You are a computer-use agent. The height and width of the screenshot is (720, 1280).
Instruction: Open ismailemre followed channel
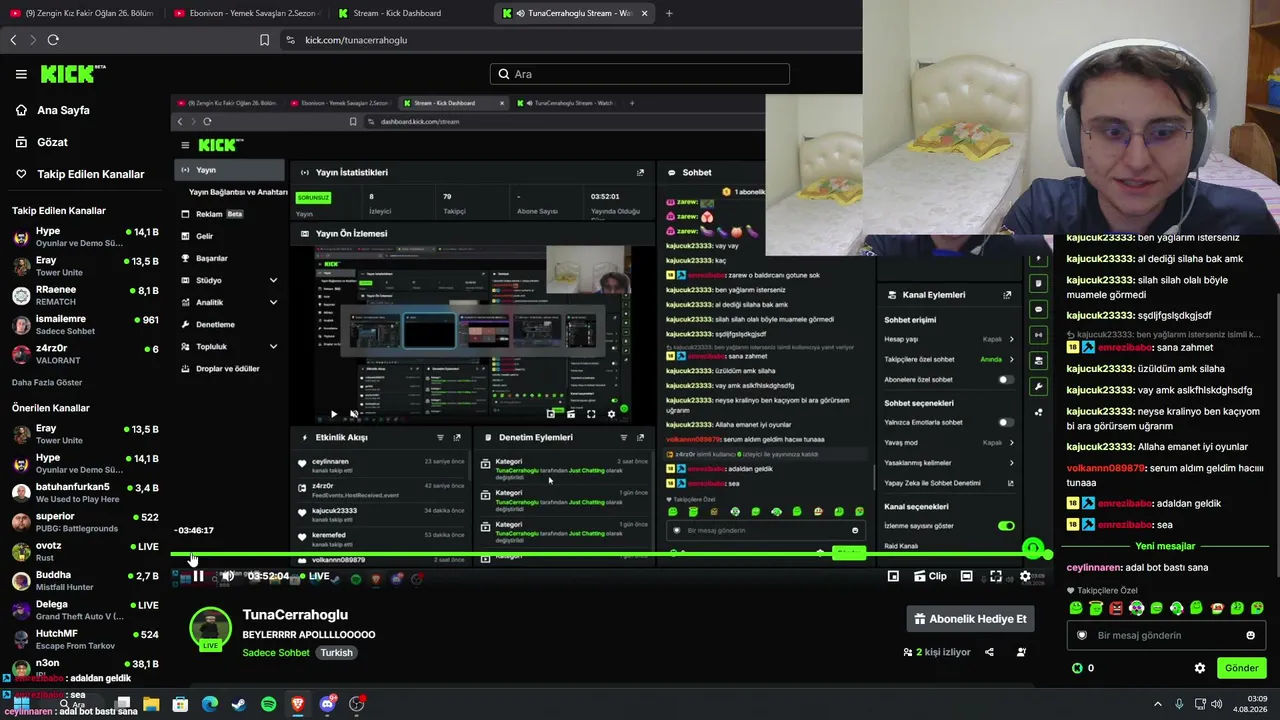[85, 325]
